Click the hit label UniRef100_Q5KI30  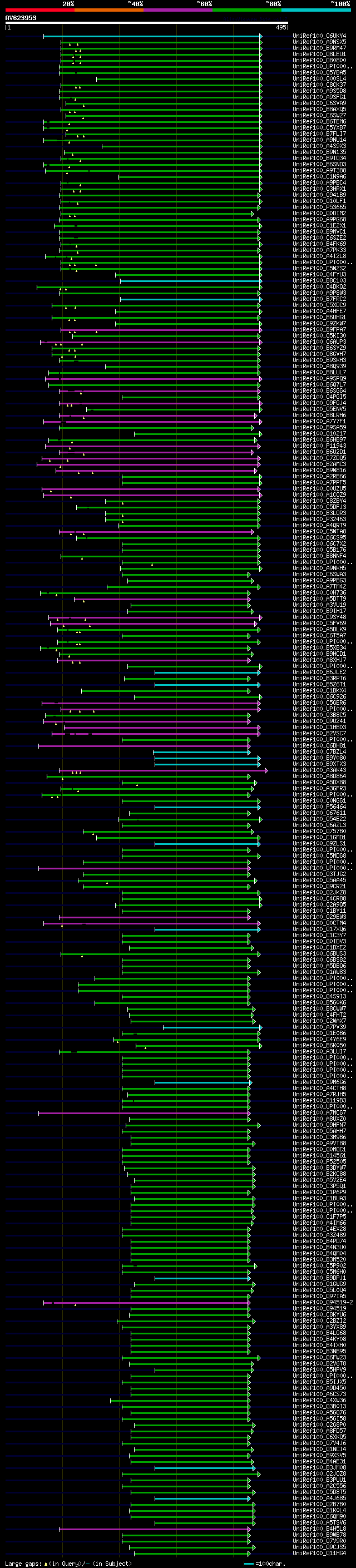coord(319,335)
